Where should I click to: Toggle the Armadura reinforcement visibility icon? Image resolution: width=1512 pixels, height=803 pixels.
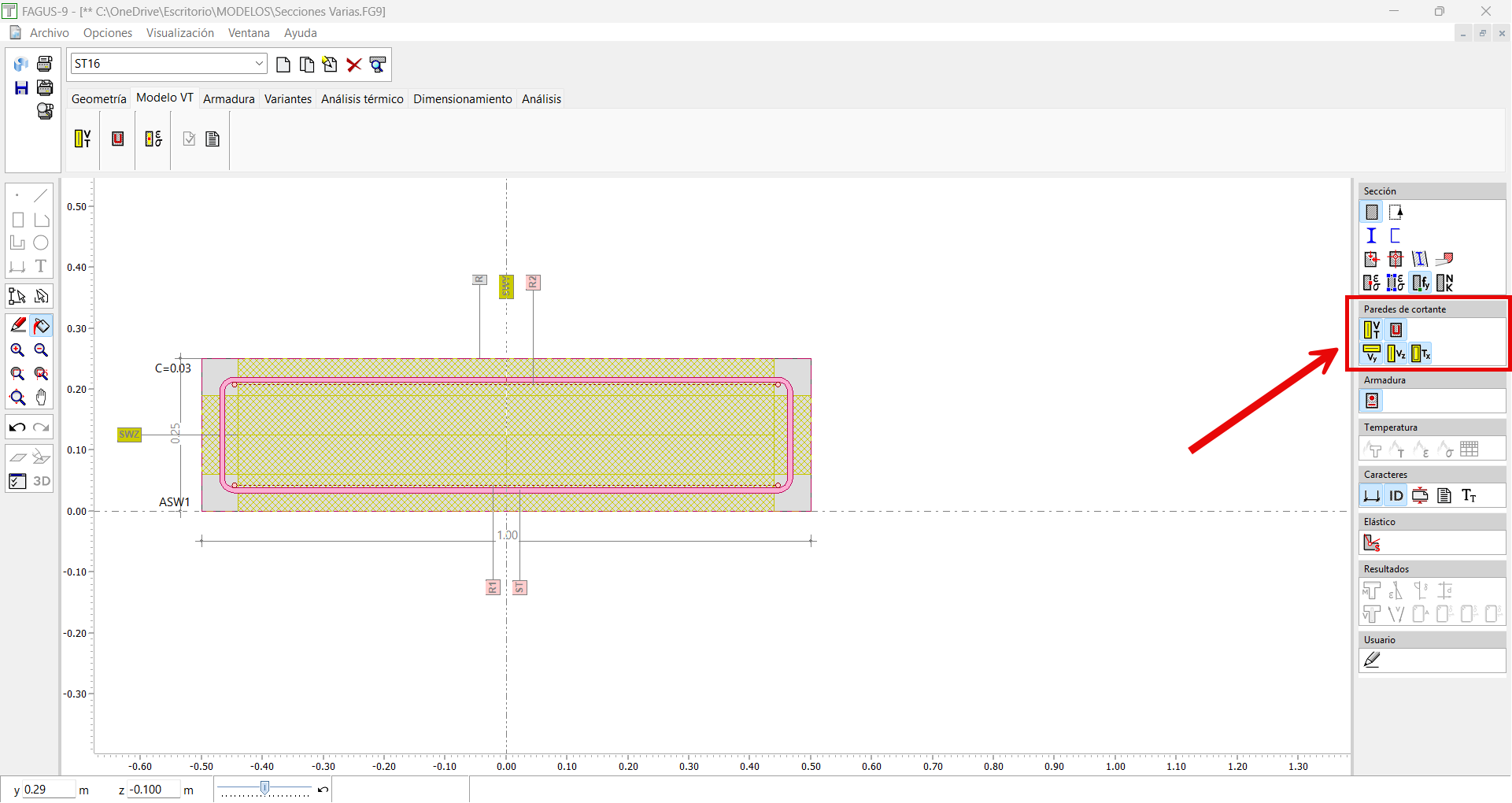pyautogui.click(x=1372, y=401)
